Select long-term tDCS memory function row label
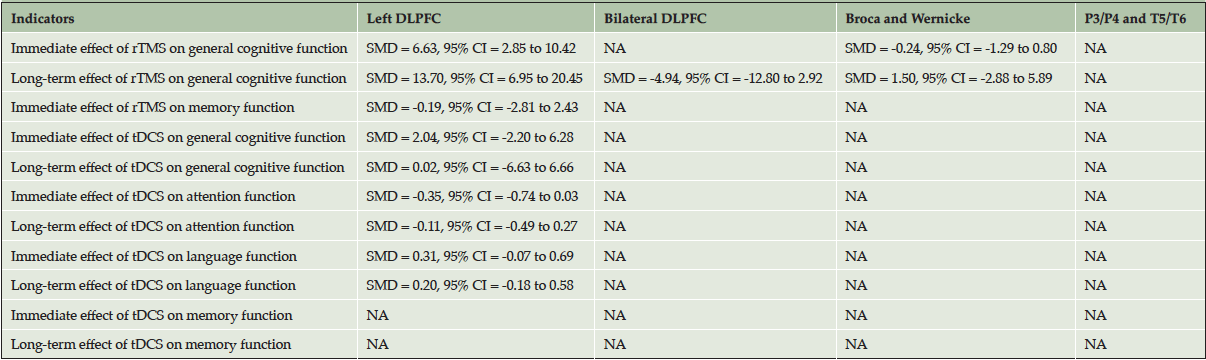Screen dimensions: 1206x360 click(x=152, y=345)
